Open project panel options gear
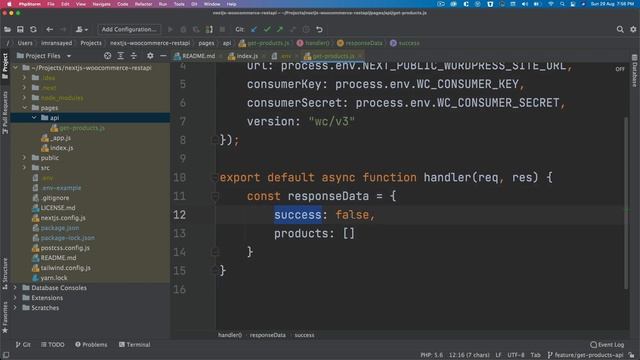 (x=150, y=56)
